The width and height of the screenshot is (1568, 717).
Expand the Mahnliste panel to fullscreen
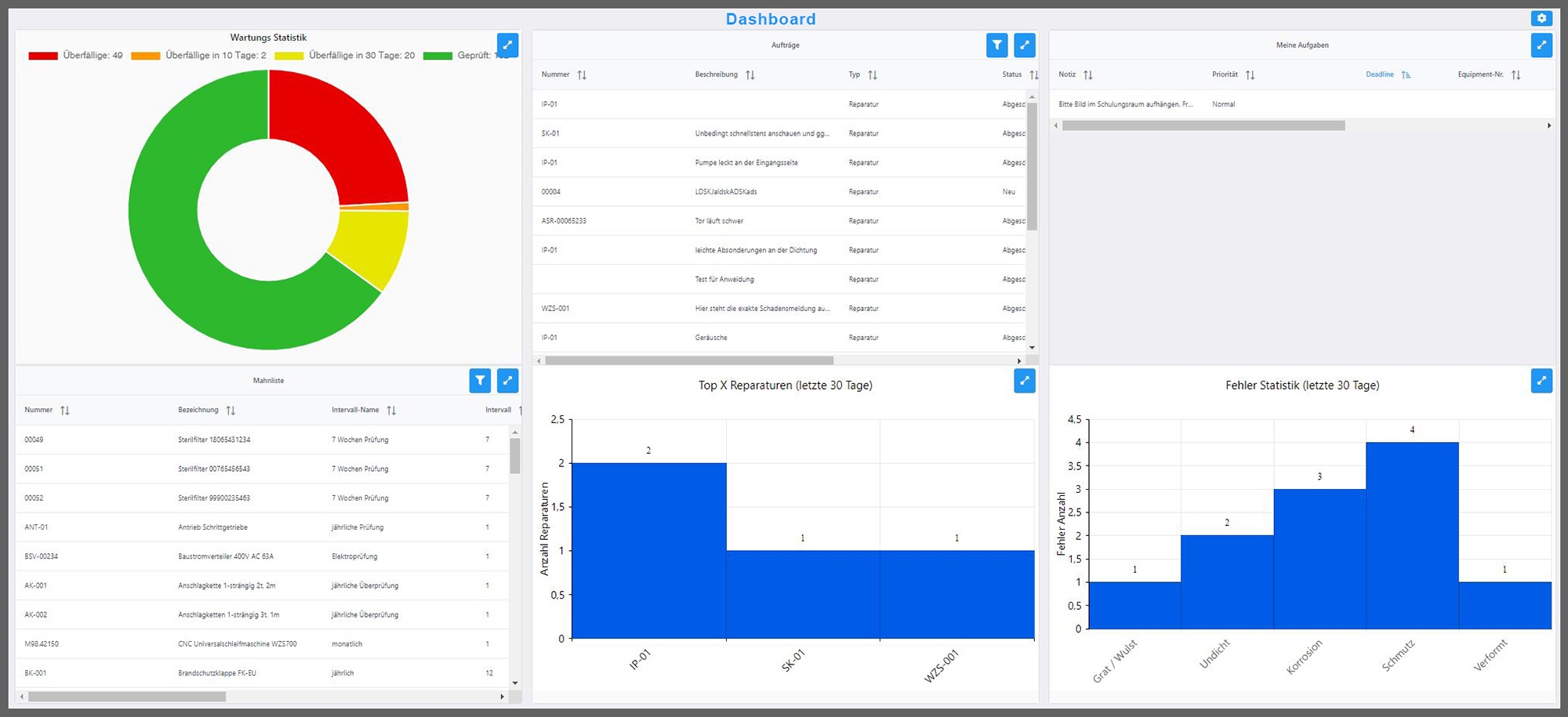tap(508, 381)
